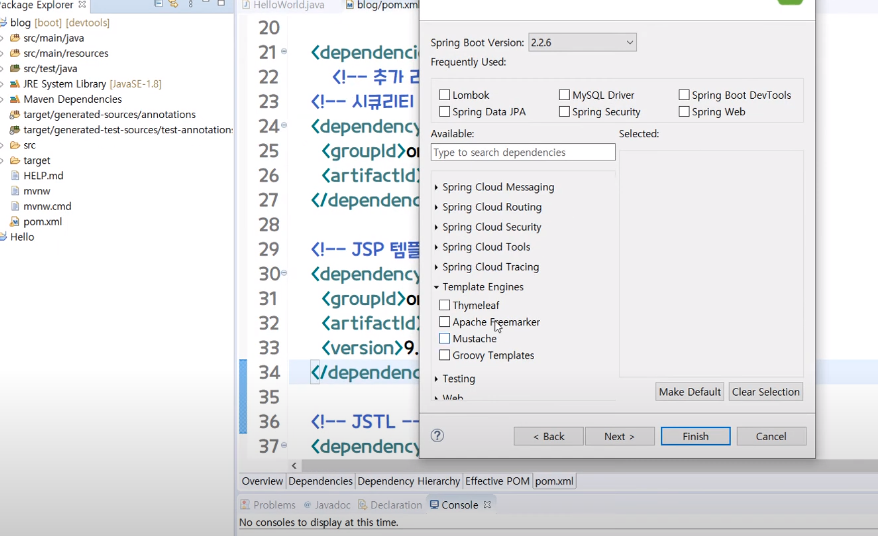The width and height of the screenshot is (878, 536).
Task: Click the mvnw file icon
Action: coord(15,190)
